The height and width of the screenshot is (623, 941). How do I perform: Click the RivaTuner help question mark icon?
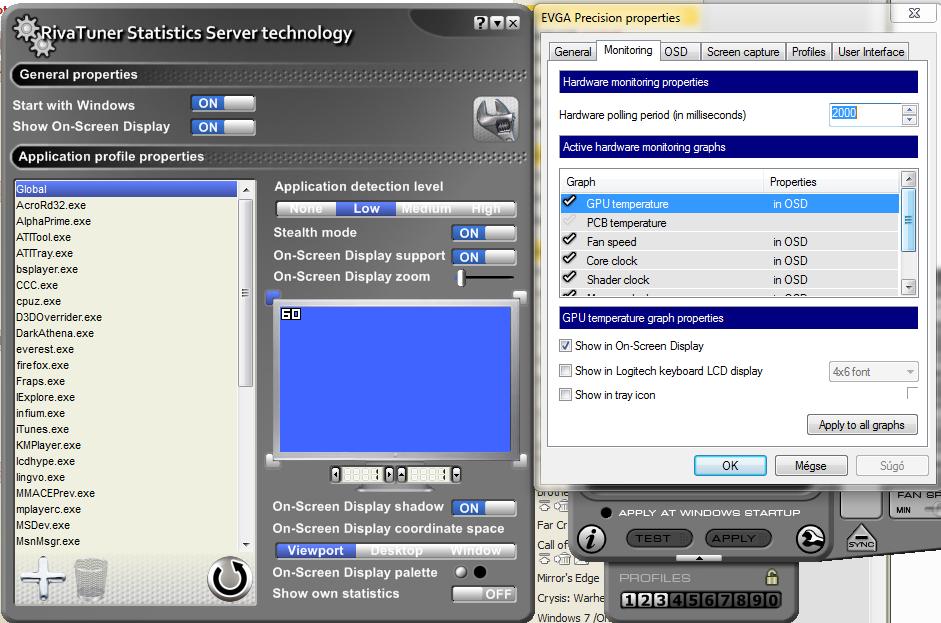click(x=481, y=23)
